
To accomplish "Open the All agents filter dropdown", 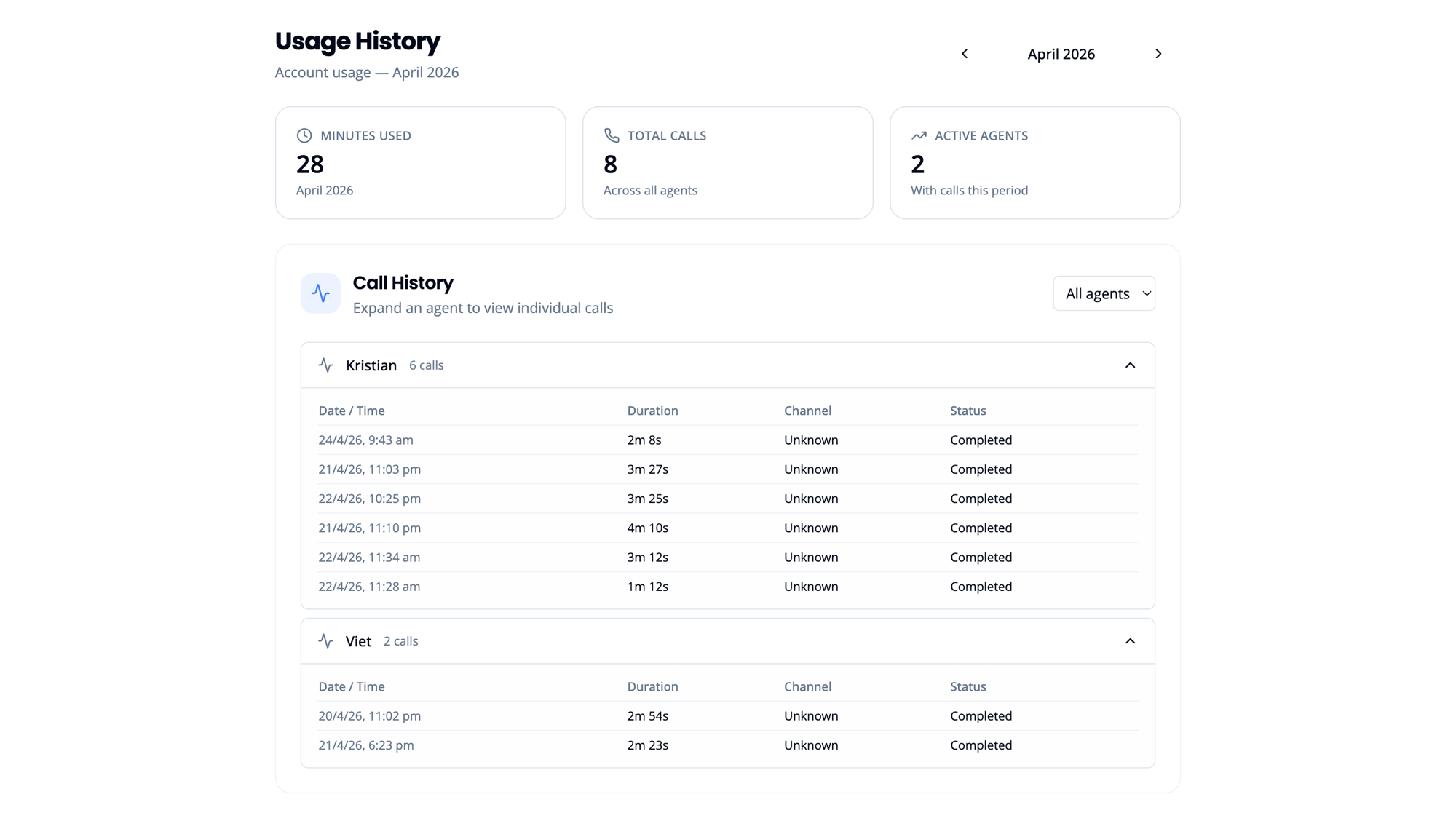I will 1104,293.
